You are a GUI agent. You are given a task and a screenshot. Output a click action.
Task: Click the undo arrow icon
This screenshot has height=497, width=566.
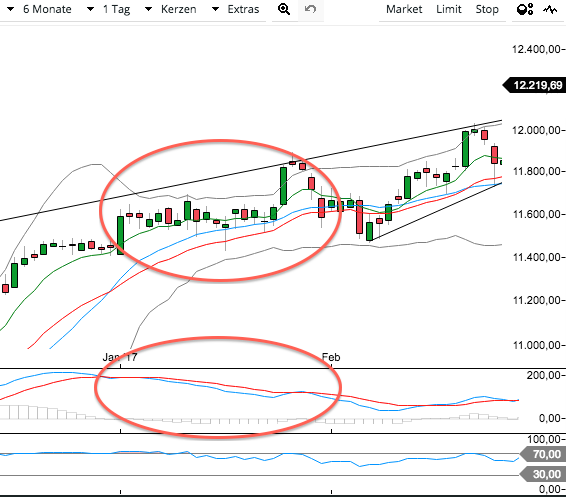pos(310,9)
